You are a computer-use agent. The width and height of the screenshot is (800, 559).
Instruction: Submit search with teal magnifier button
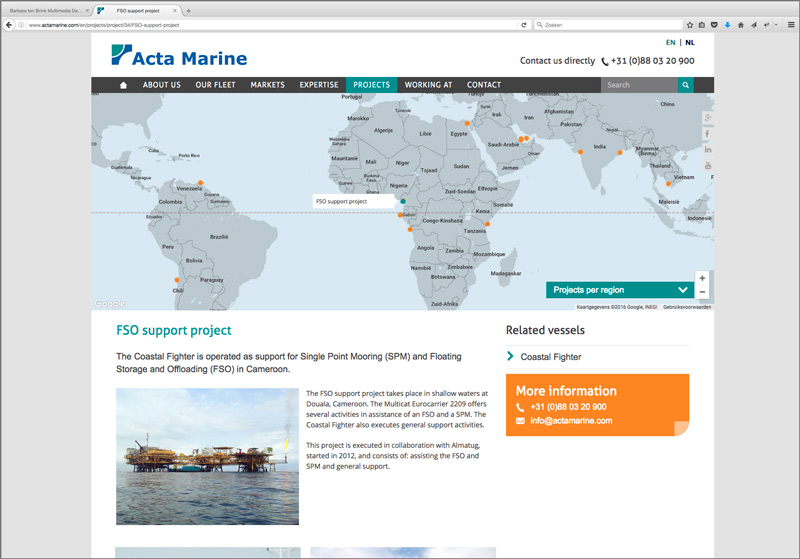(x=686, y=85)
